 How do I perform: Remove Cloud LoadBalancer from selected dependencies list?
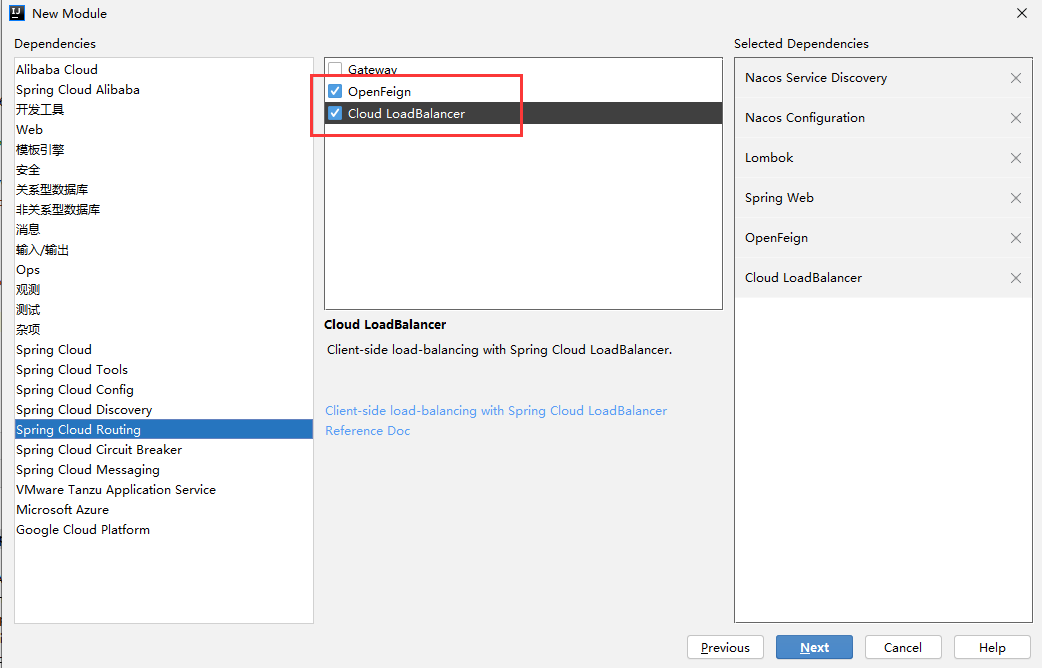click(x=1015, y=278)
